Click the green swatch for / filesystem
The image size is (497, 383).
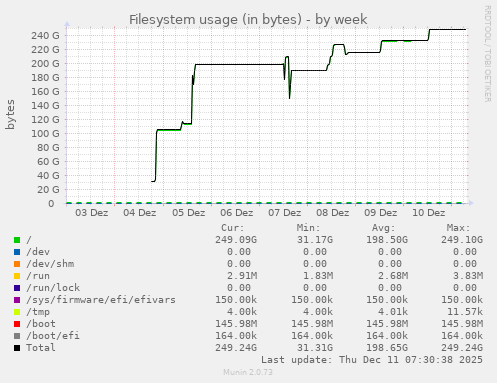[x=17, y=240]
